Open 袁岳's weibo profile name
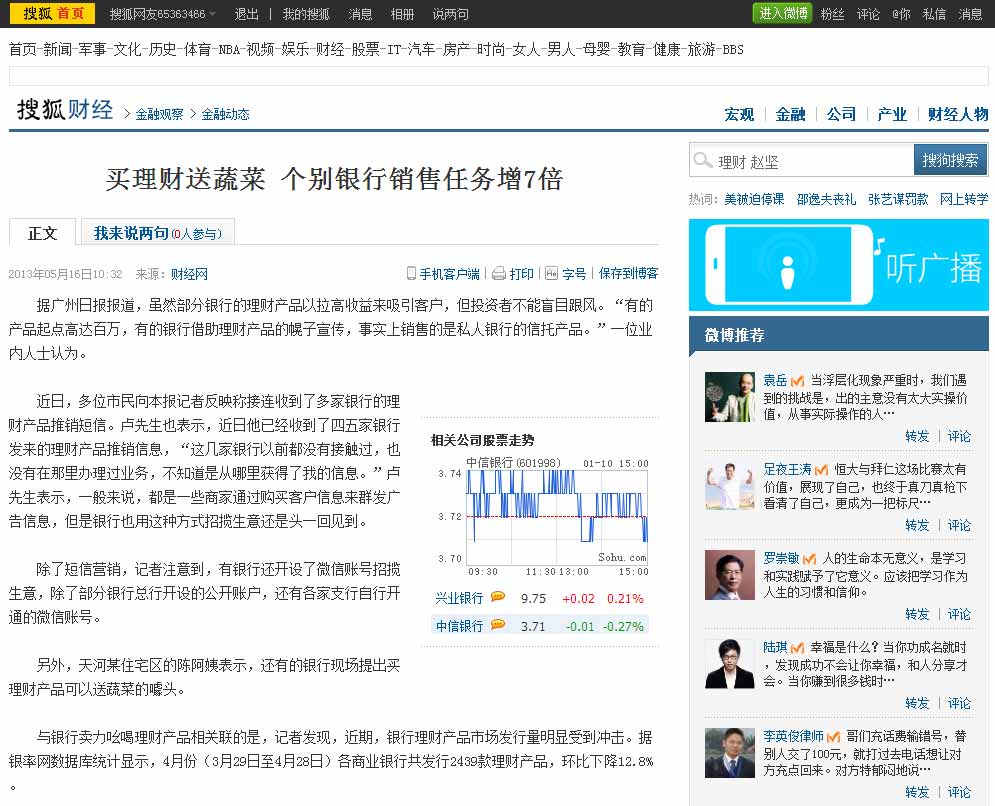995x806 pixels. pyautogui.click(x=775, y=380)
